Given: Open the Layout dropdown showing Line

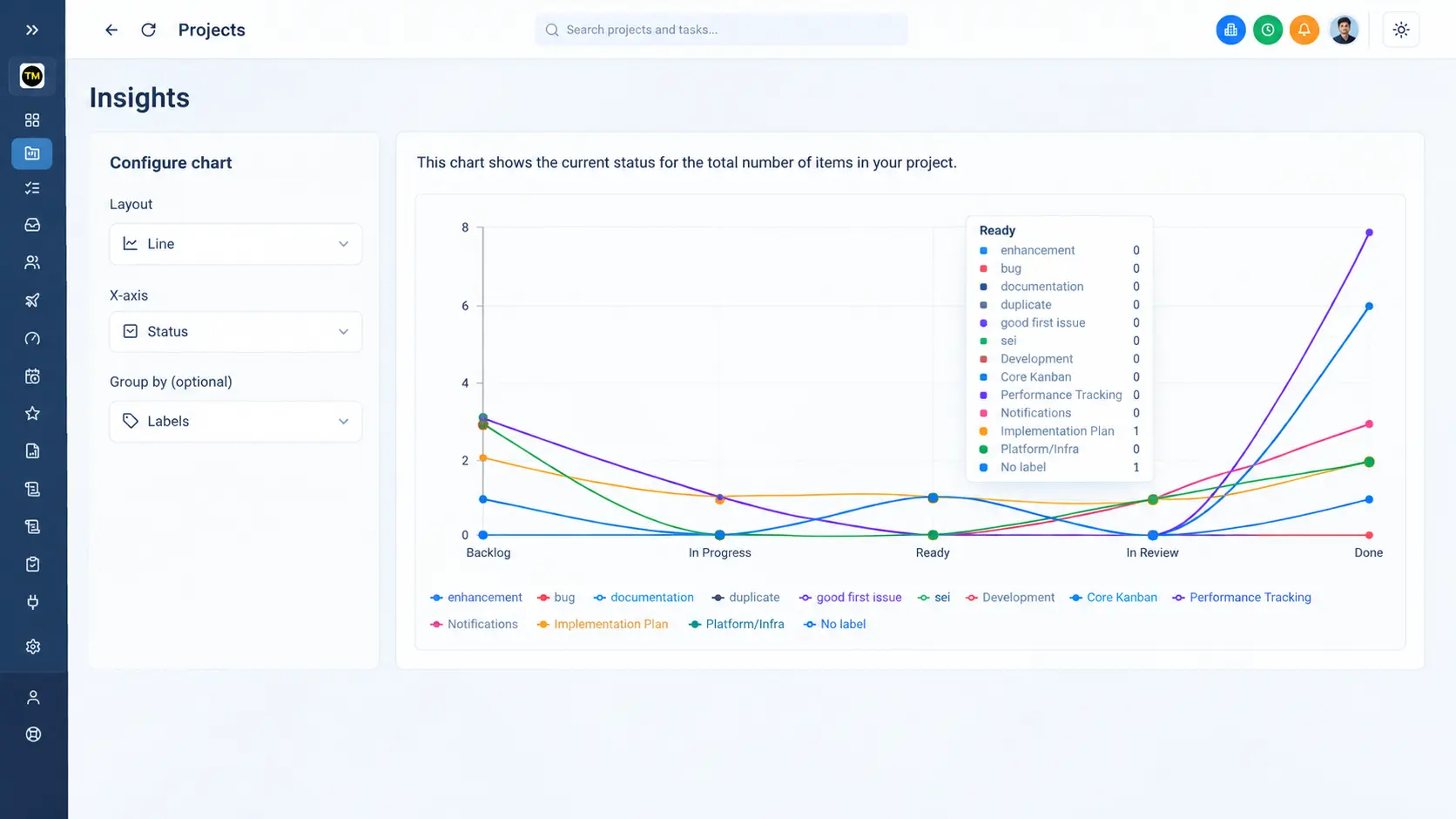Looking at the screenshot, I should [235, 244].
